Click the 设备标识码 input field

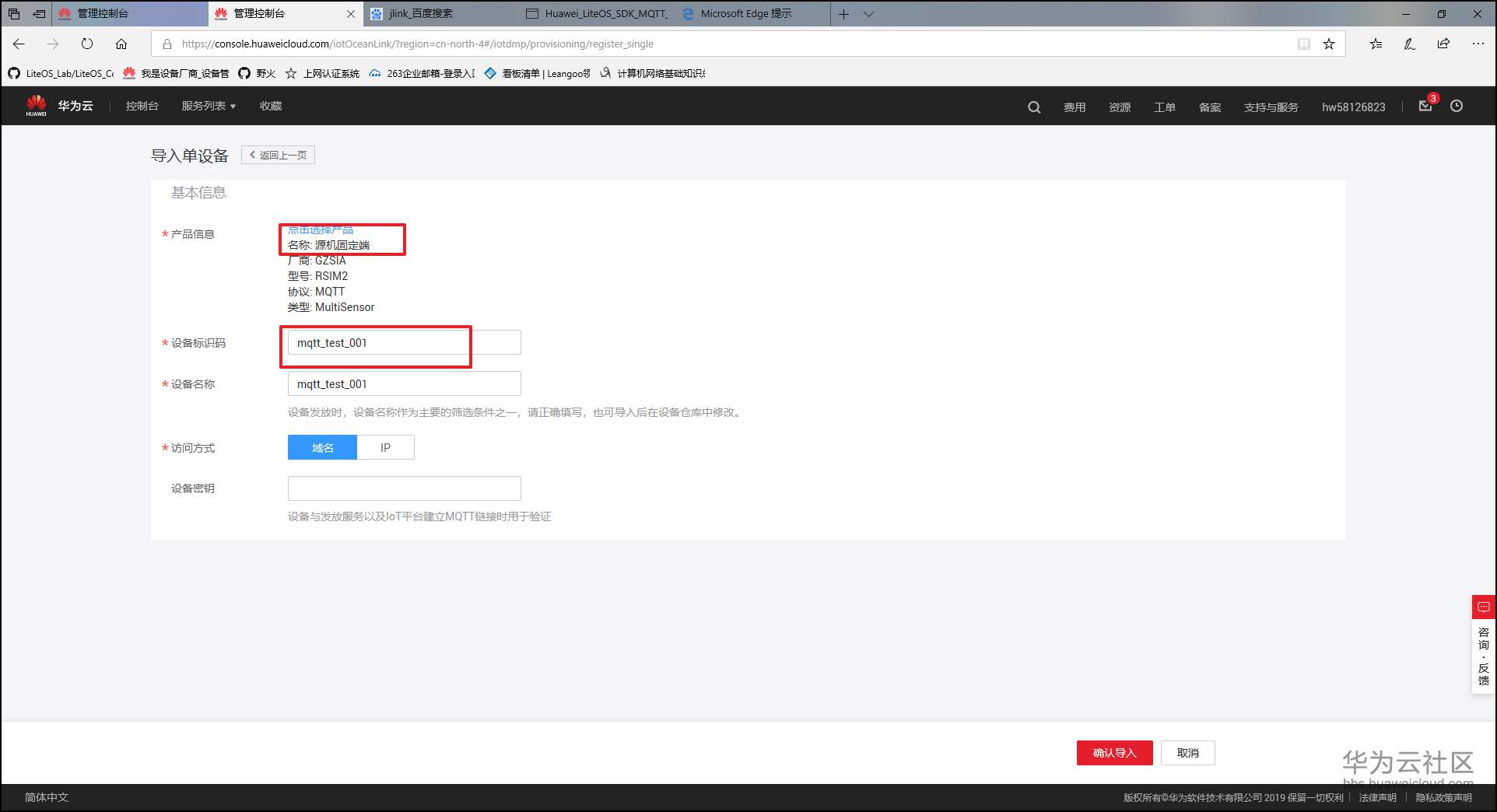pos(405,343)
